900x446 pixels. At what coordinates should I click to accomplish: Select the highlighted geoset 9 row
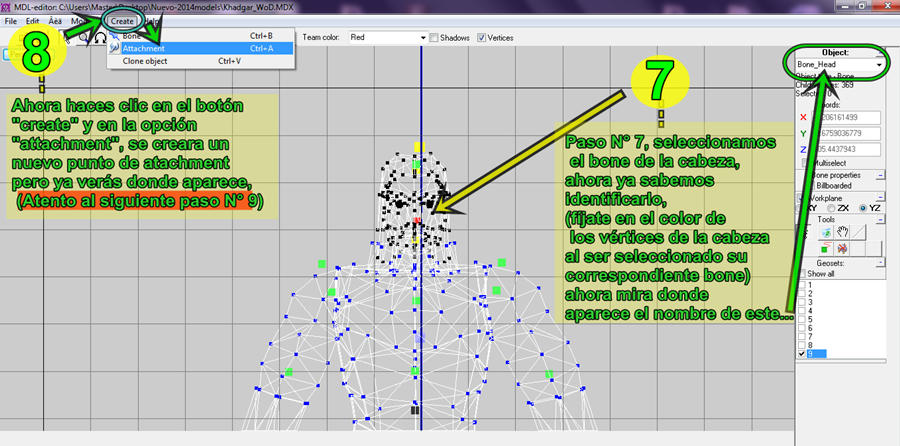(x=816, y=354)
